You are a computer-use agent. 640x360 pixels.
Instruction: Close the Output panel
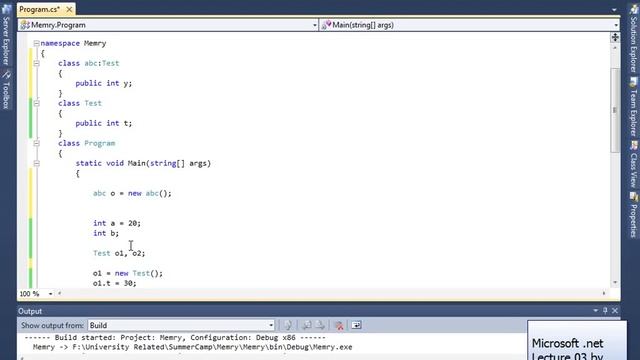(615, 311)
